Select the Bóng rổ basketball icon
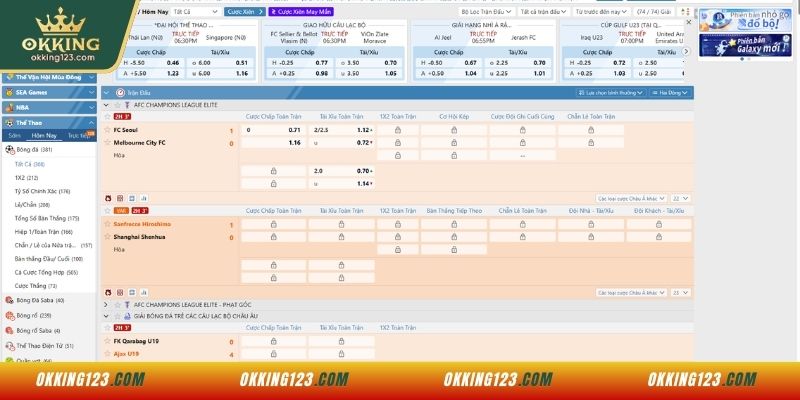Image resolution: width=800 pixels, height=400 pixels. [10, 314]
